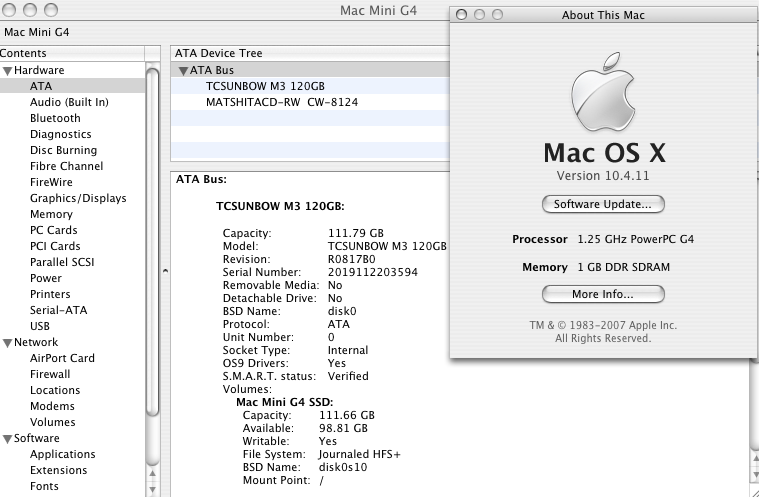759x497 pixels.
Task: Open the Printers section
Action: [50, 294]
